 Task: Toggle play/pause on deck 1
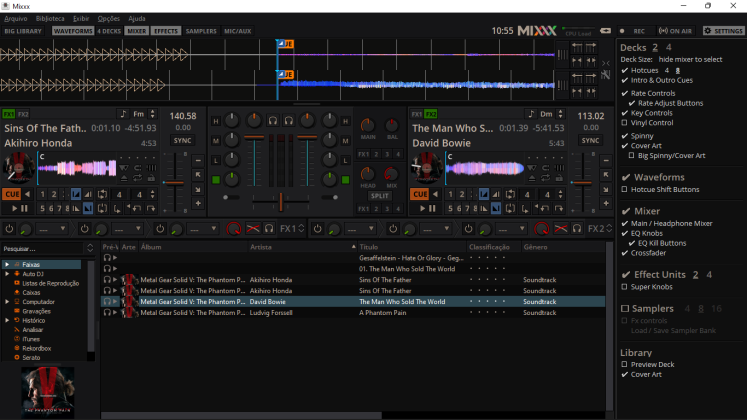[19, 208]
